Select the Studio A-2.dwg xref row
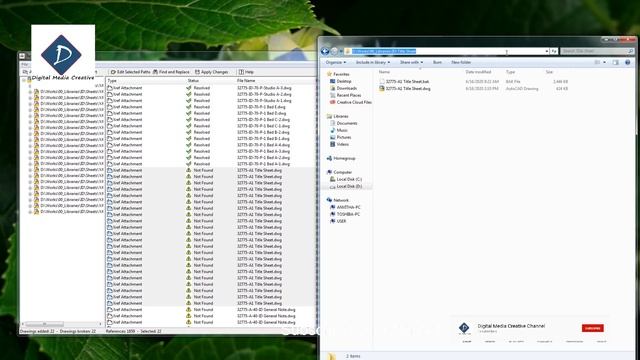Viewport: 640px width, 360px height. point(211,94)
